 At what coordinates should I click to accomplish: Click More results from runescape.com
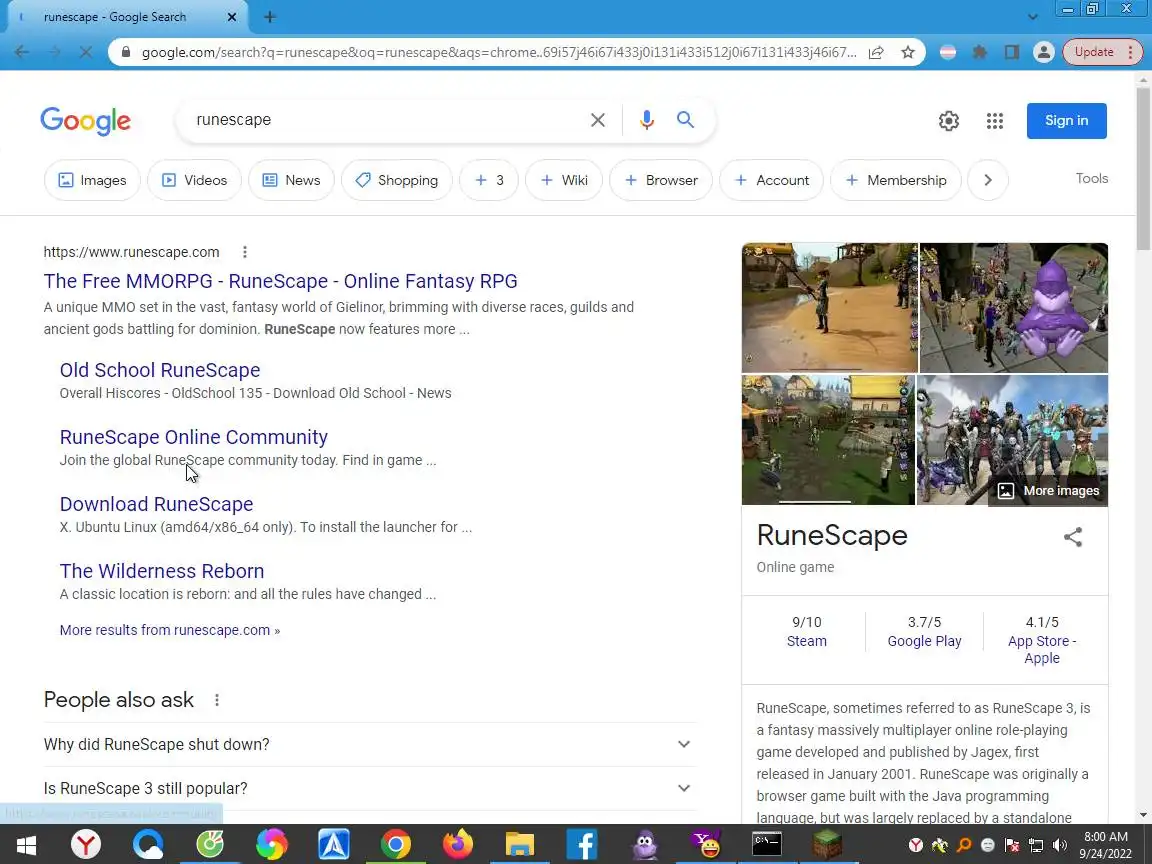click(x=169, y=630)
